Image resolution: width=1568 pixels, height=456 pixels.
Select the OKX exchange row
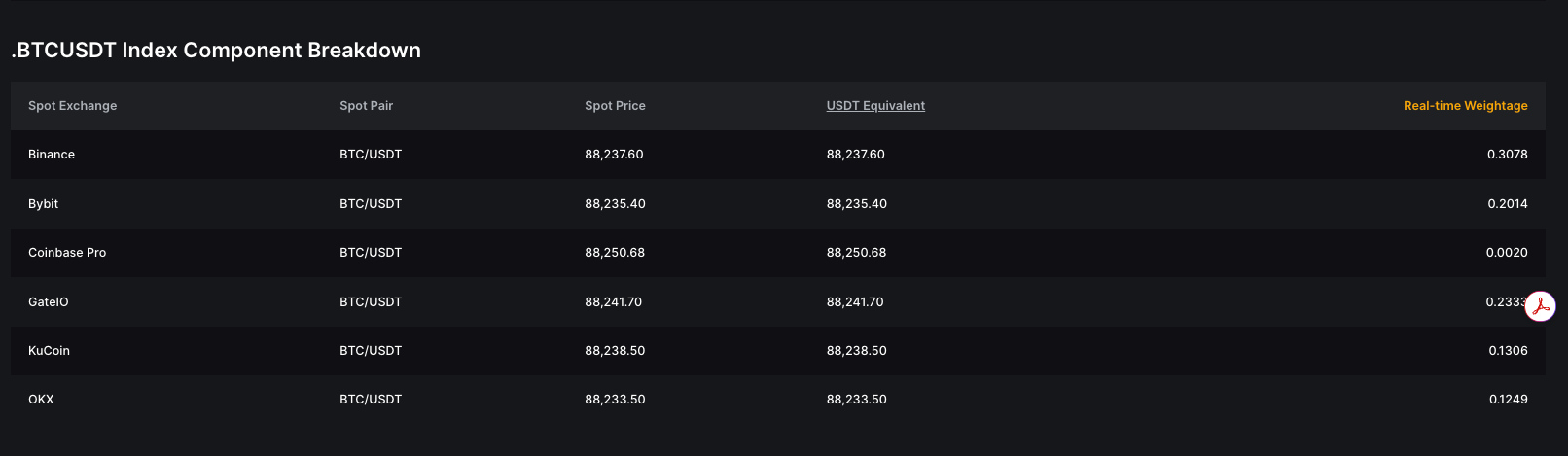tap(41, 400)
